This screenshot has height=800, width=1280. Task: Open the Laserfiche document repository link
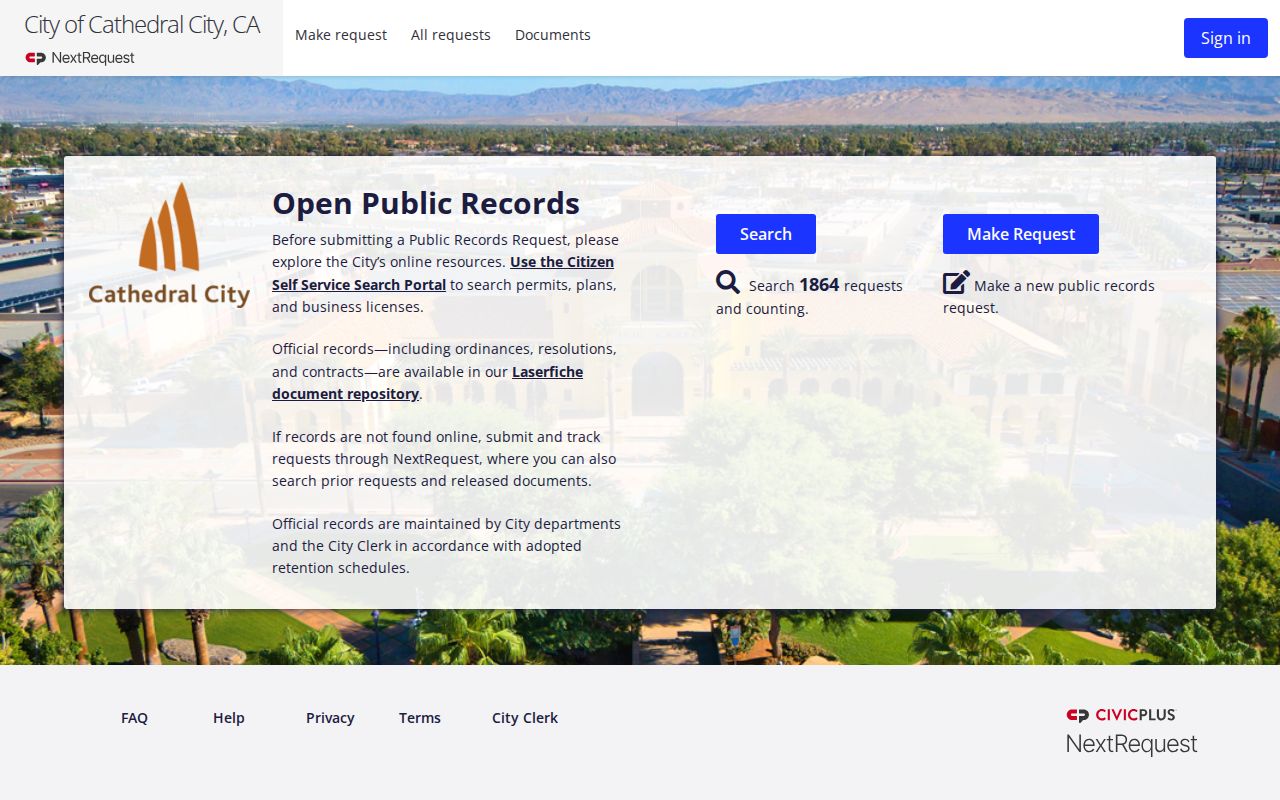[x=427, y=383]
